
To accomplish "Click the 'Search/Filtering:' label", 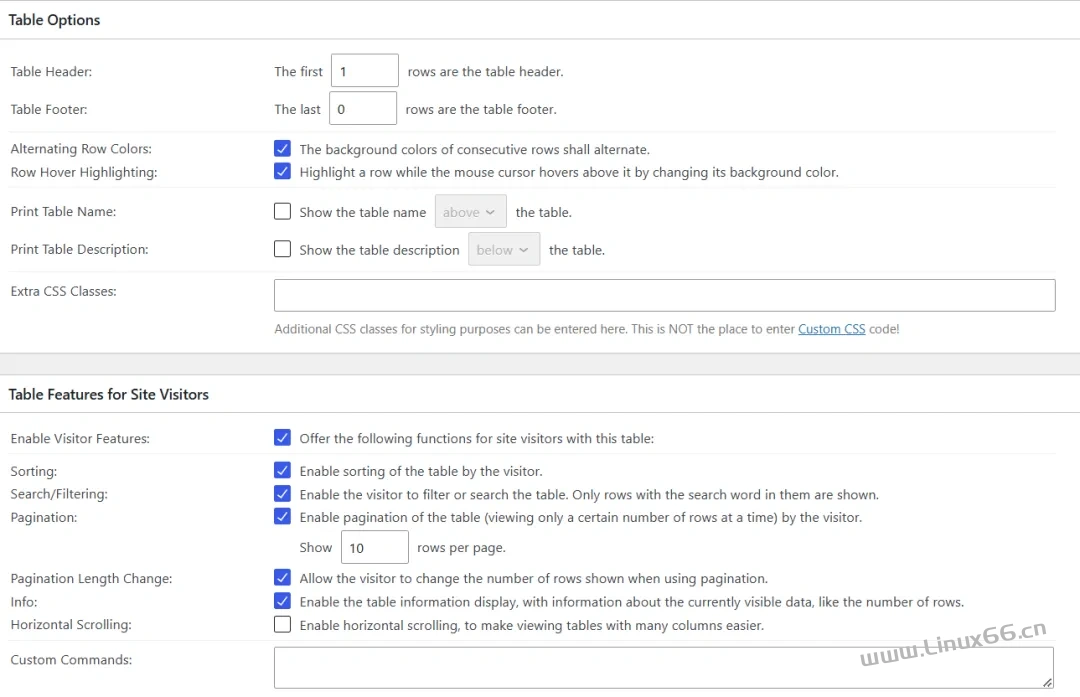I will [x=59, y=494].
